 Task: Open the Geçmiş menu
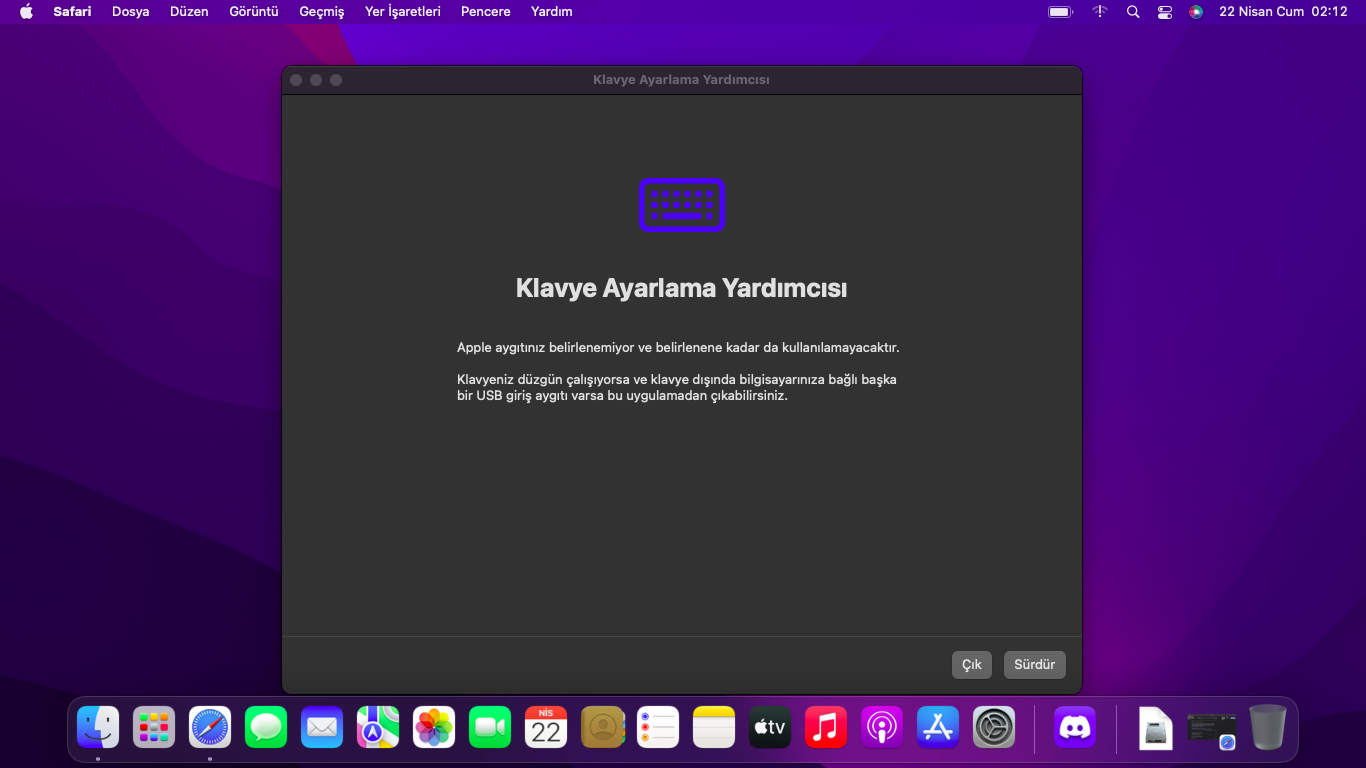322,12
